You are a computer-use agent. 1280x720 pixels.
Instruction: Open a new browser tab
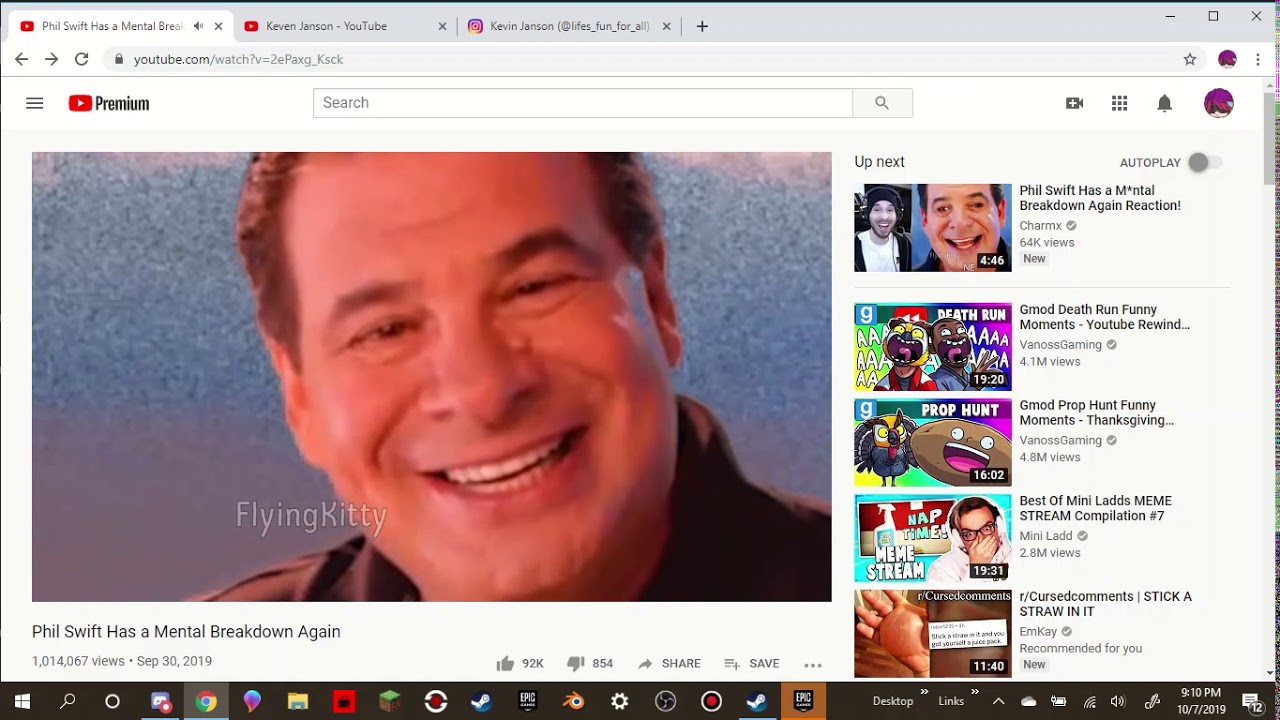click(702, 26)
